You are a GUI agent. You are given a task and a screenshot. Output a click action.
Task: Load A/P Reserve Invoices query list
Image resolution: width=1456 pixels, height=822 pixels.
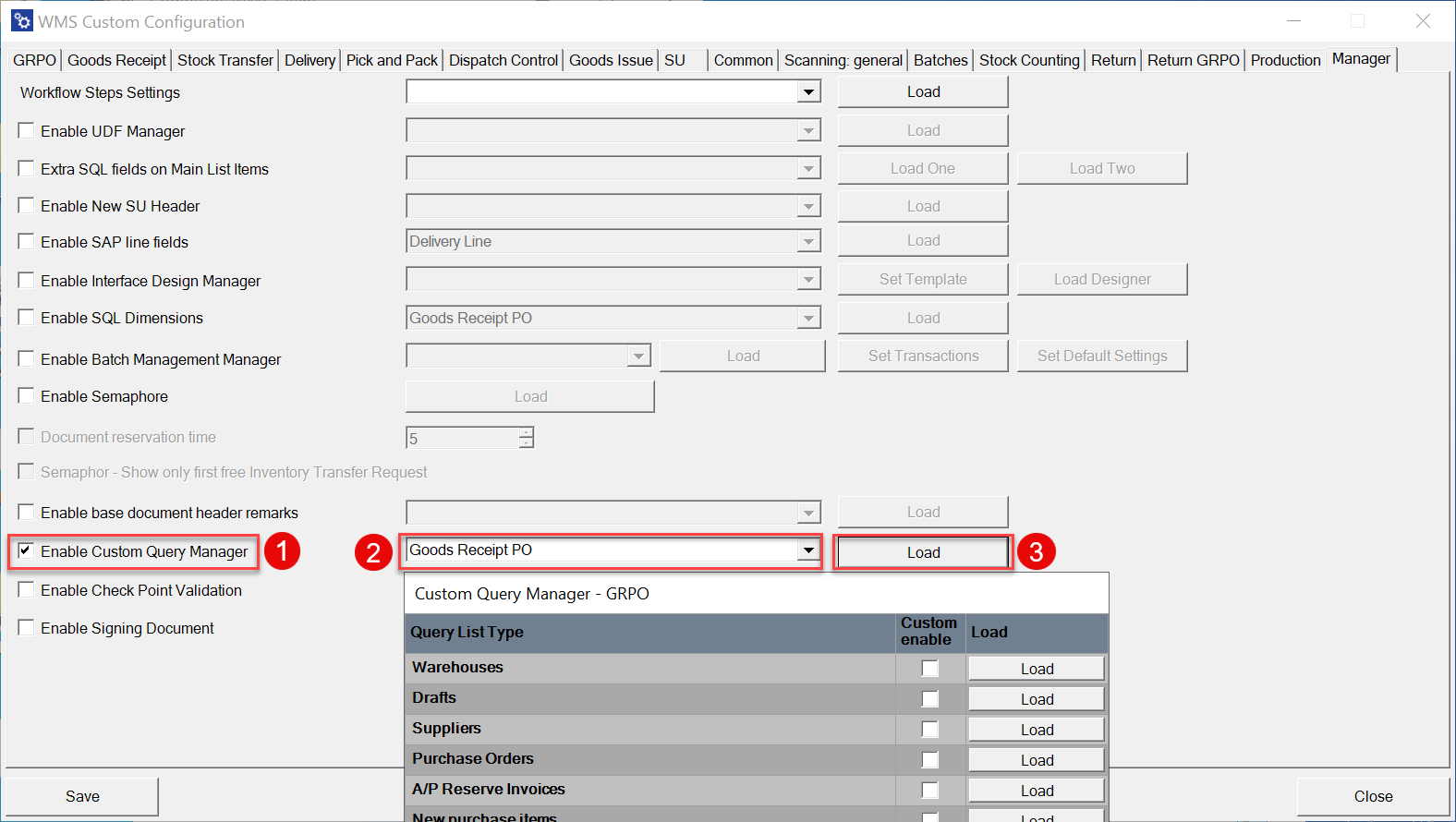point(1037,791)
